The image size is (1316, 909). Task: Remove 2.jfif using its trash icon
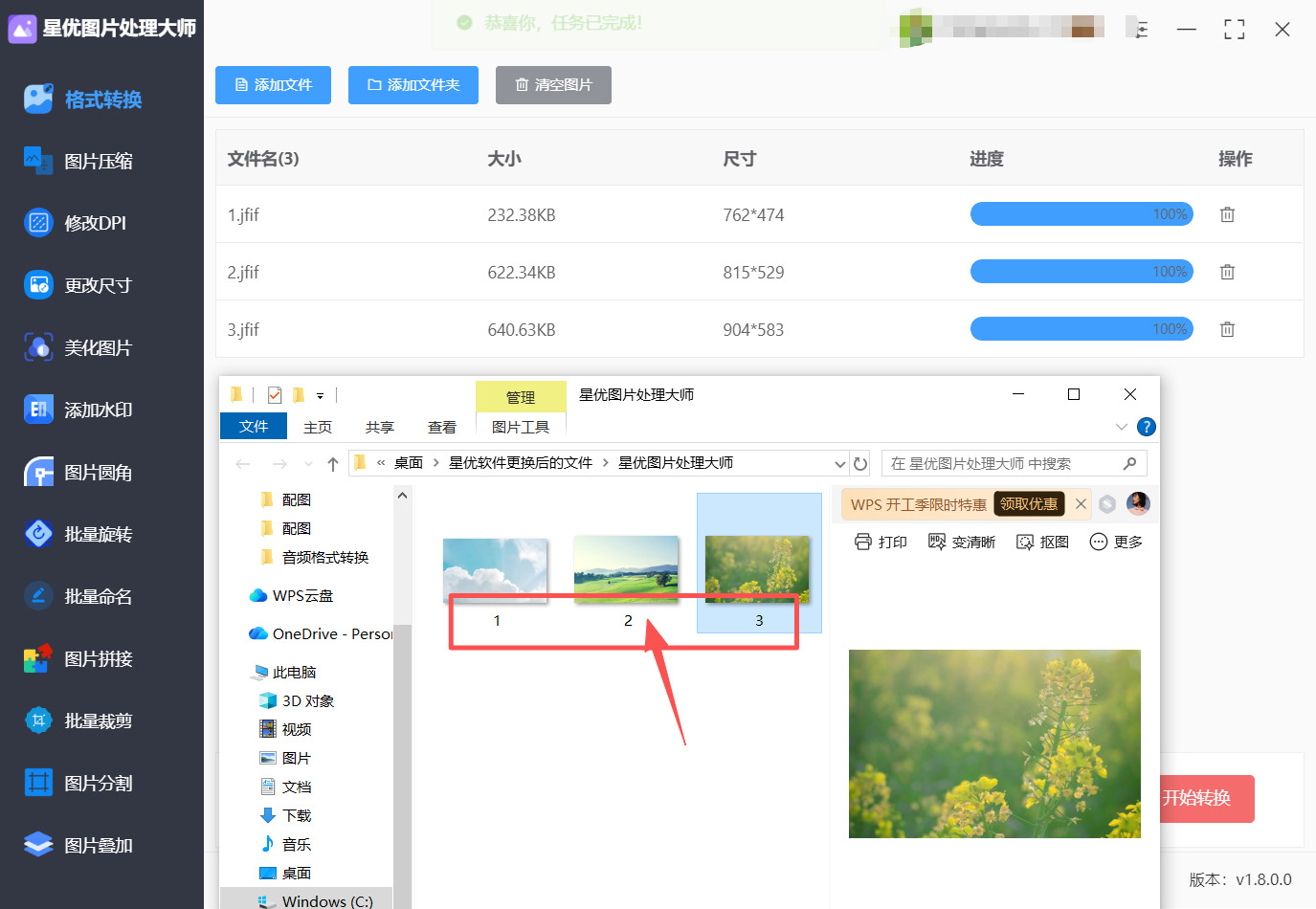(x=1227, y=272)
